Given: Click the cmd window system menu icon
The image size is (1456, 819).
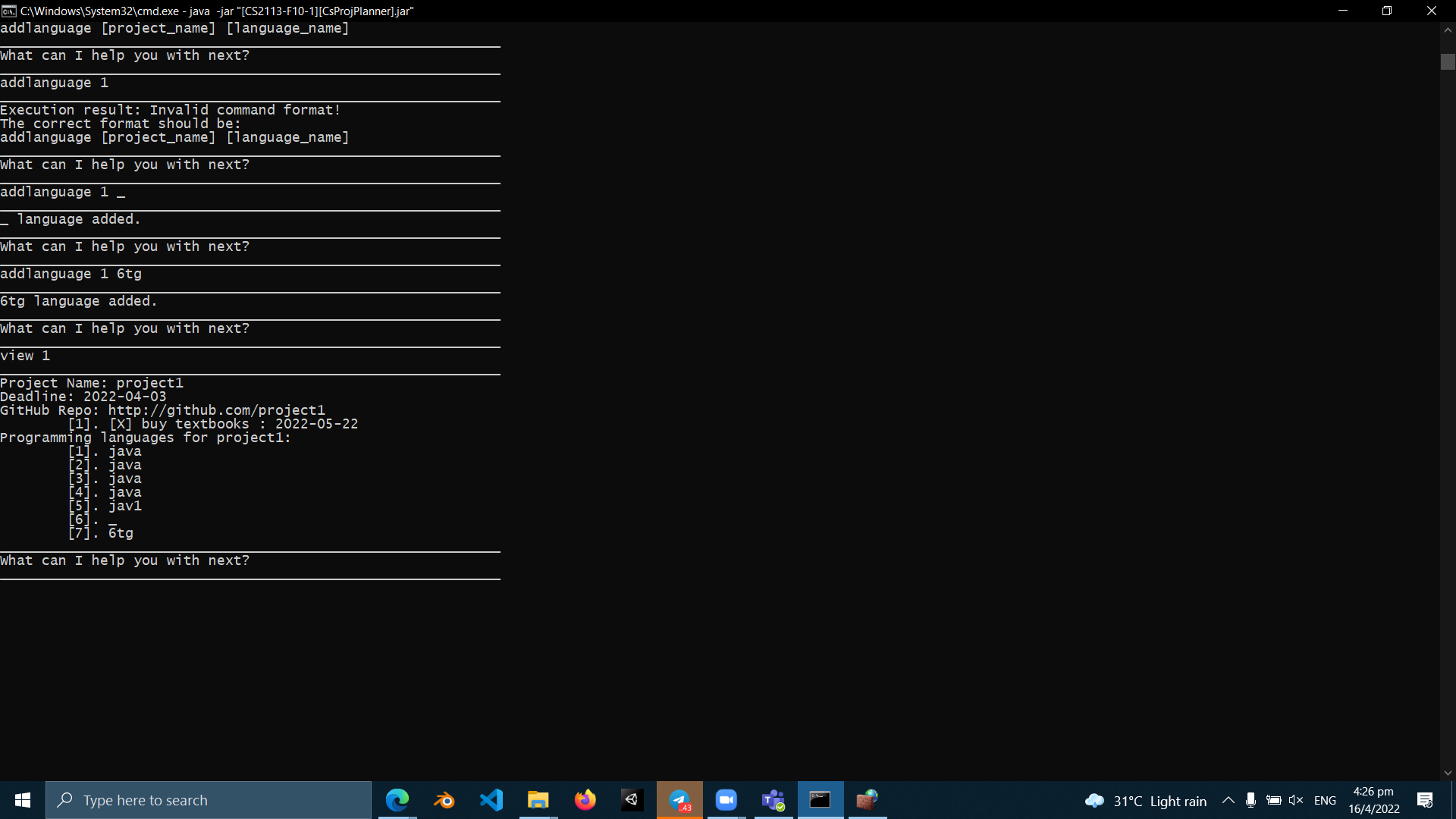Looking at the screenshot, I should click(9, 11).
